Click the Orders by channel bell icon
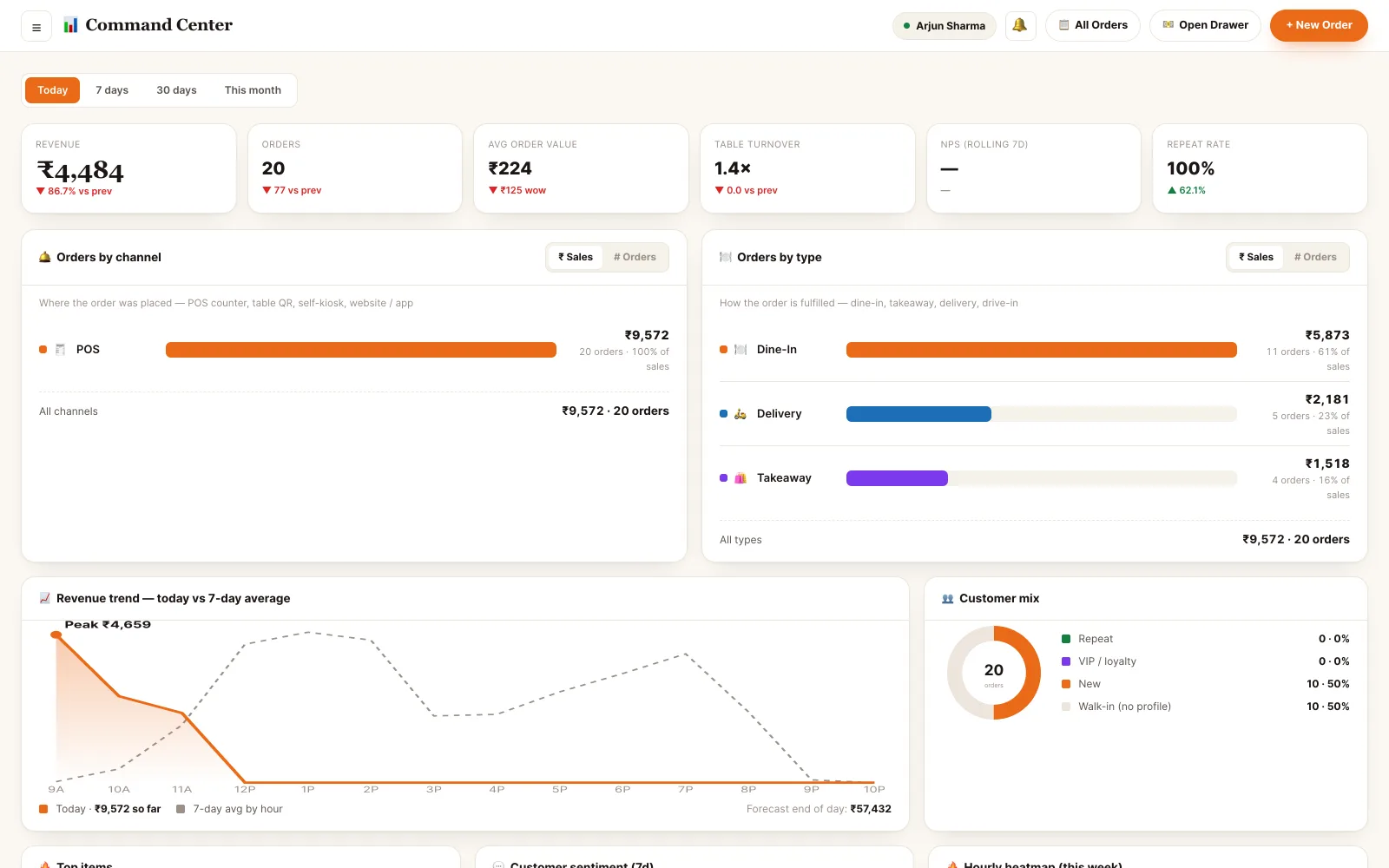This screenshot has width=1389, height=868. coord(45,257)
